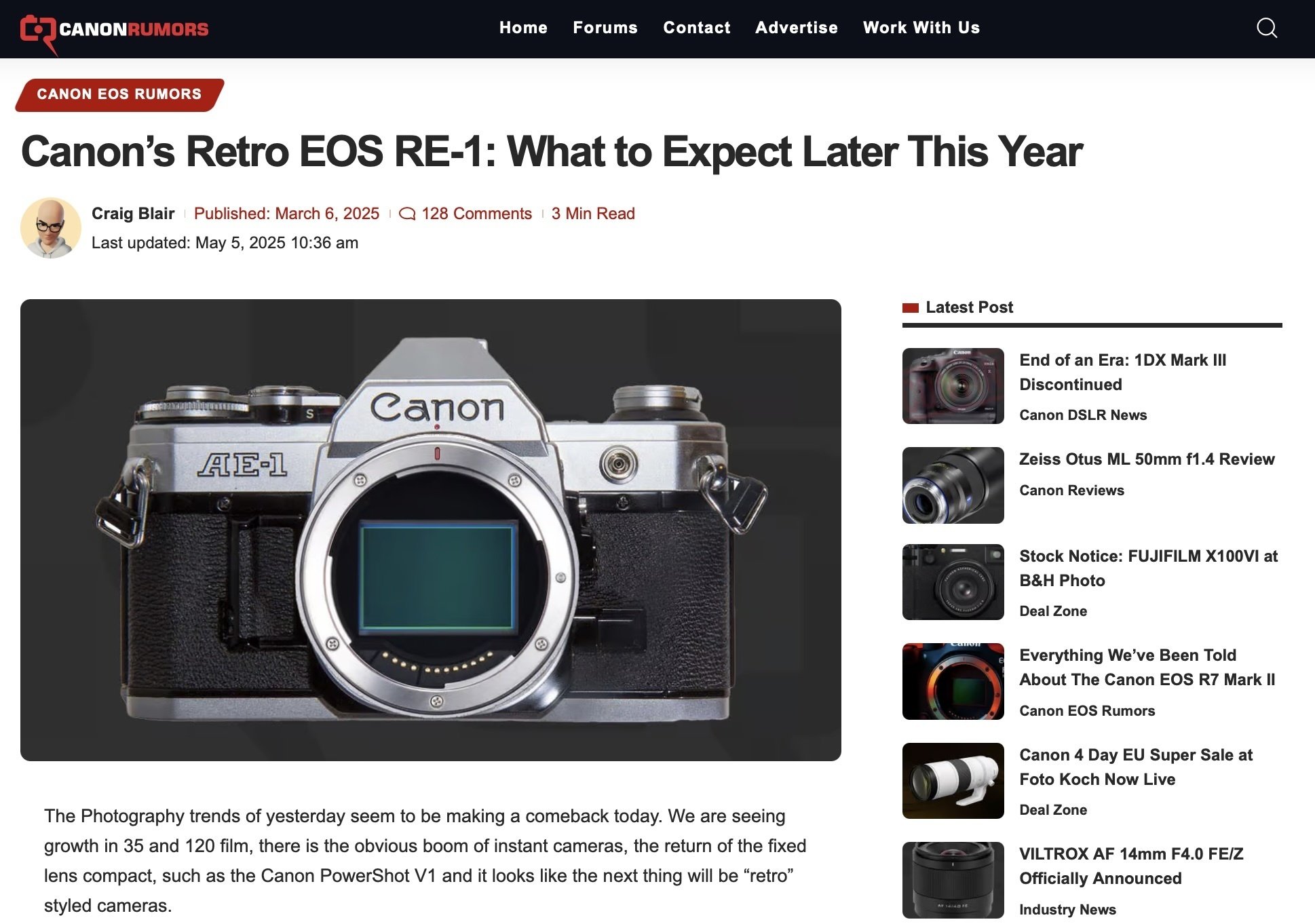Open the 128 Comments link
This screenshot has height=924, width=1315.
476,214
